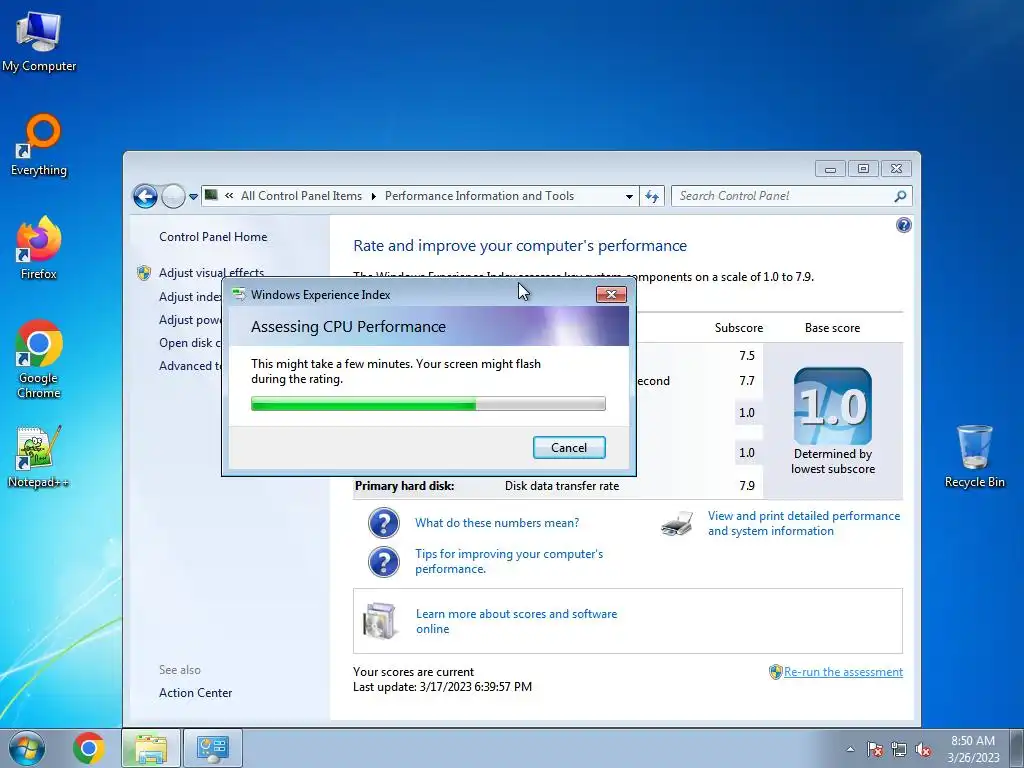Image resolution: width=1024 pixels, height=768 pixels.
Task: Click the Subscore column header
Action: (x=739, y=328)
